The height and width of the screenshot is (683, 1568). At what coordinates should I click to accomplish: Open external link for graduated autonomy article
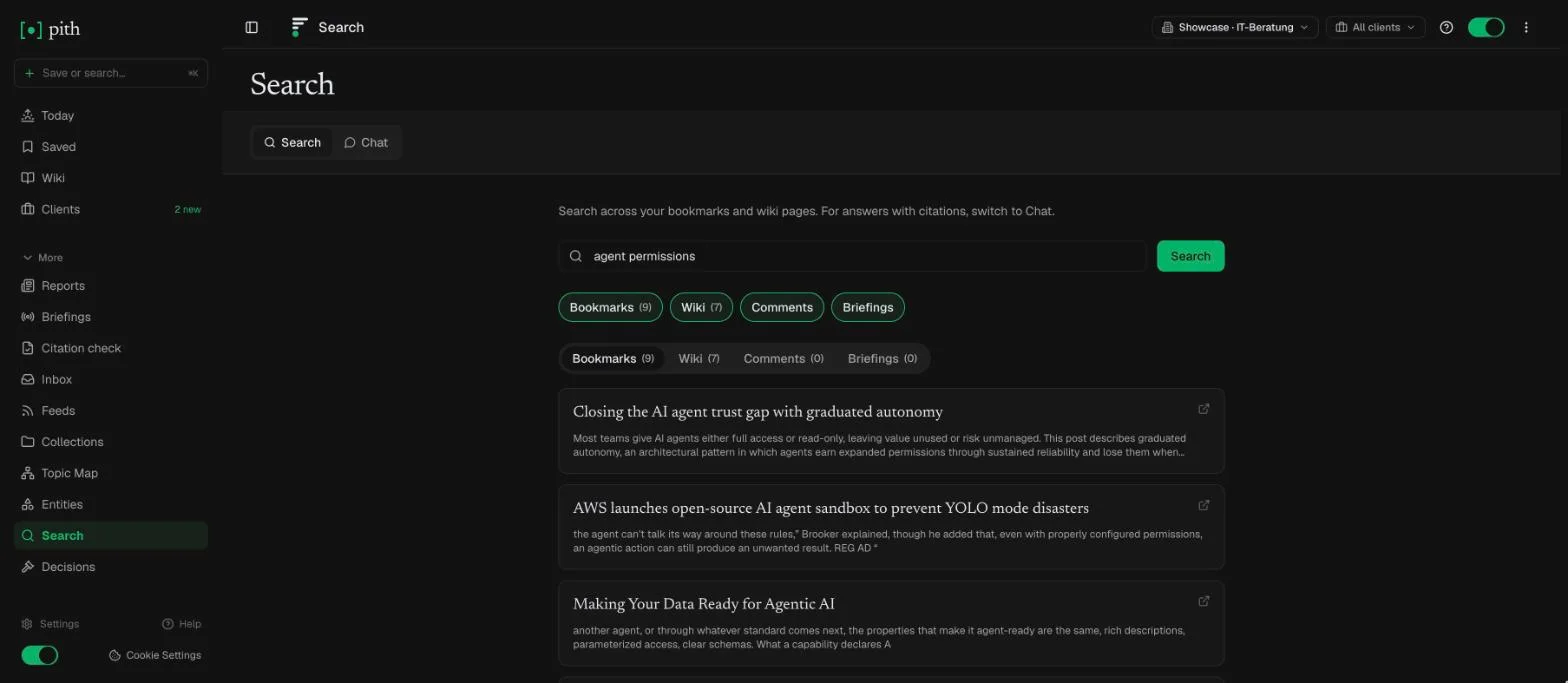pyautogui.click(x=1204, y=409)
